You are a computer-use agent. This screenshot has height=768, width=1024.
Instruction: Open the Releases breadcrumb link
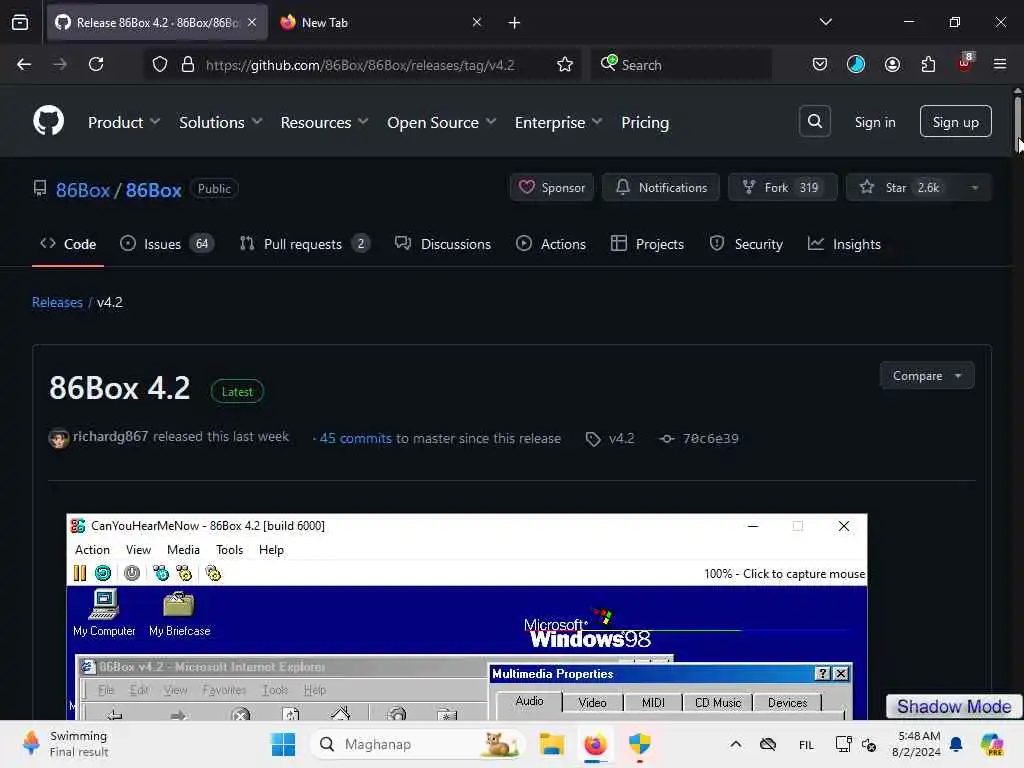57,302
